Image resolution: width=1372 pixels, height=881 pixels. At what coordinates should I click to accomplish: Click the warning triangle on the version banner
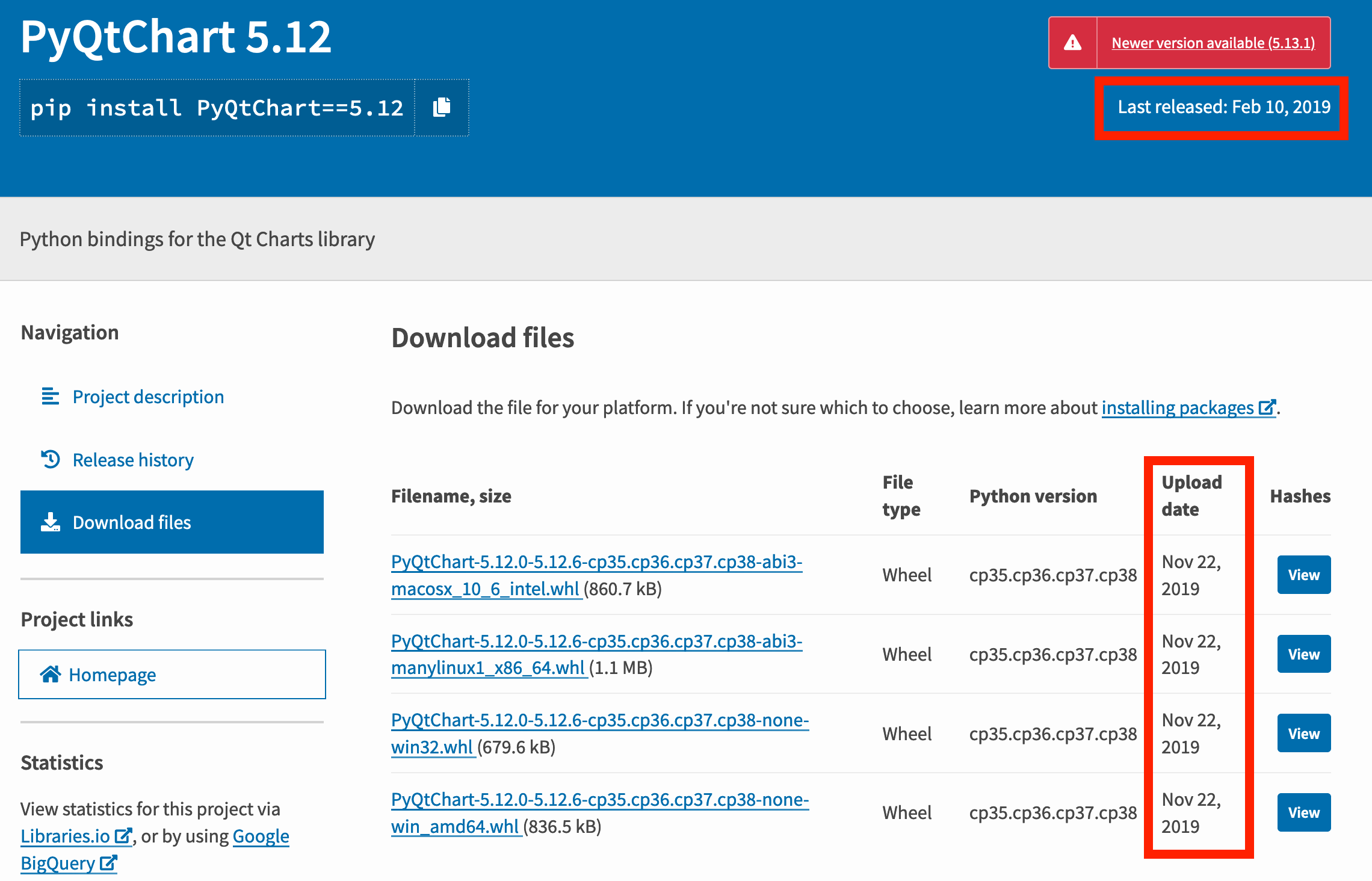click(x=1073, y=43)
